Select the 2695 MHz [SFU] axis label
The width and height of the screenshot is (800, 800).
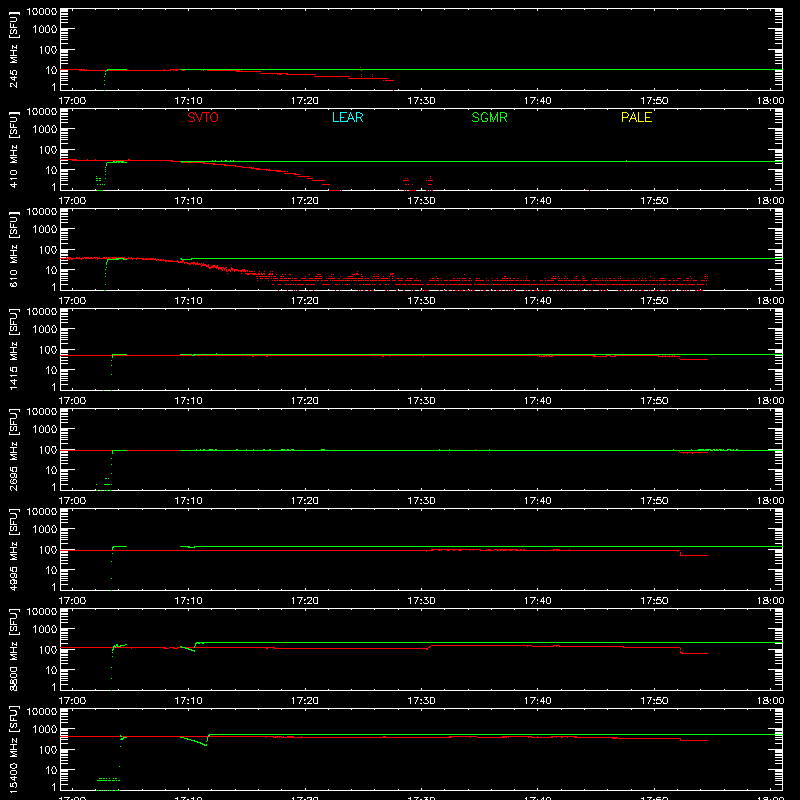pos(13,449)
